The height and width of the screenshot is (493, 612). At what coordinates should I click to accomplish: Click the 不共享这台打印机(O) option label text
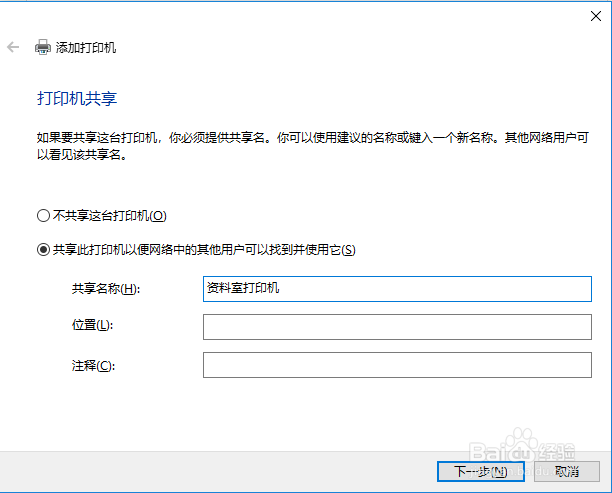(x=109, y=215)
